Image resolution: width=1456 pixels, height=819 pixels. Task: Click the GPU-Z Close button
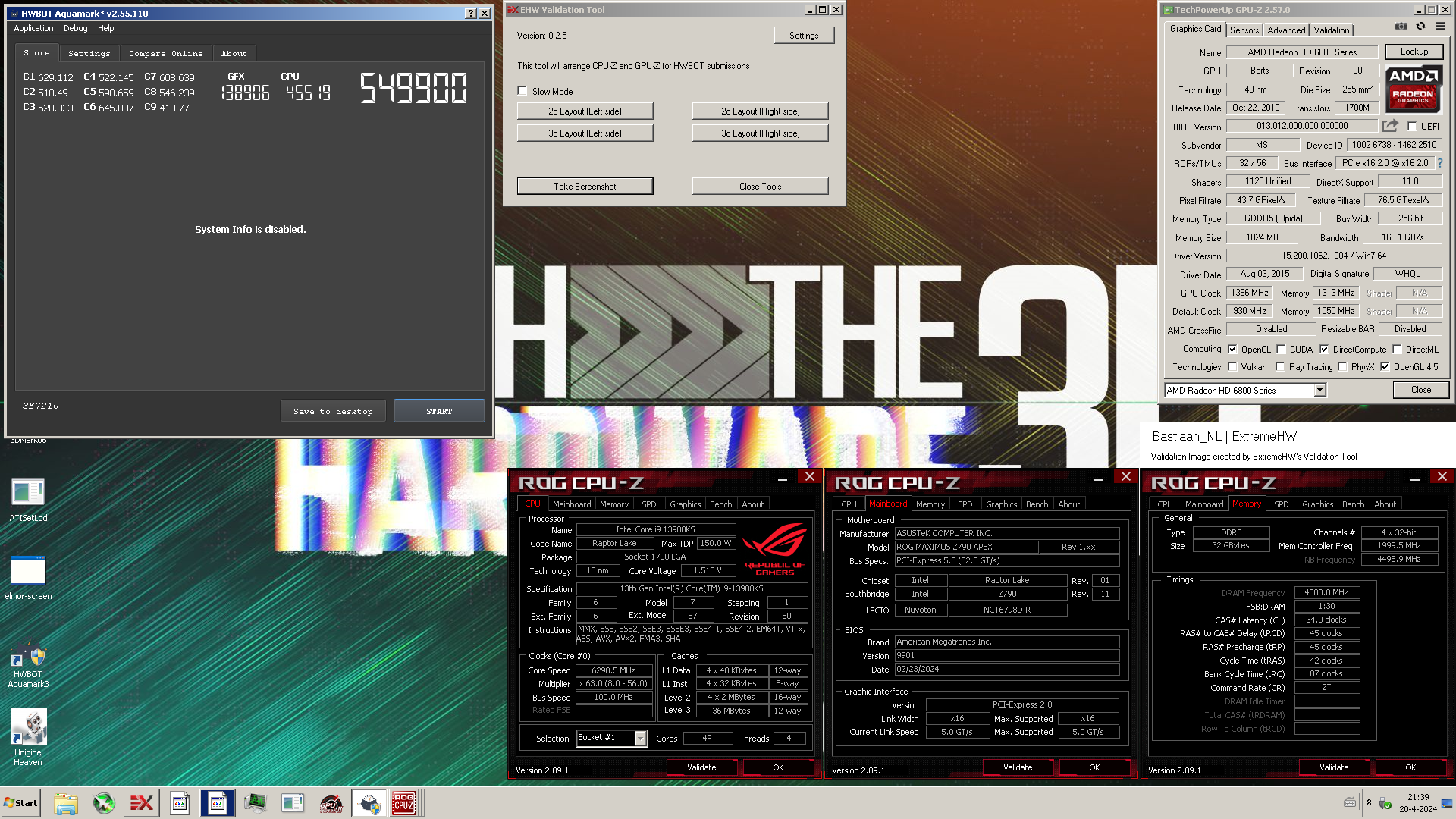click(x=1421, y=390)
